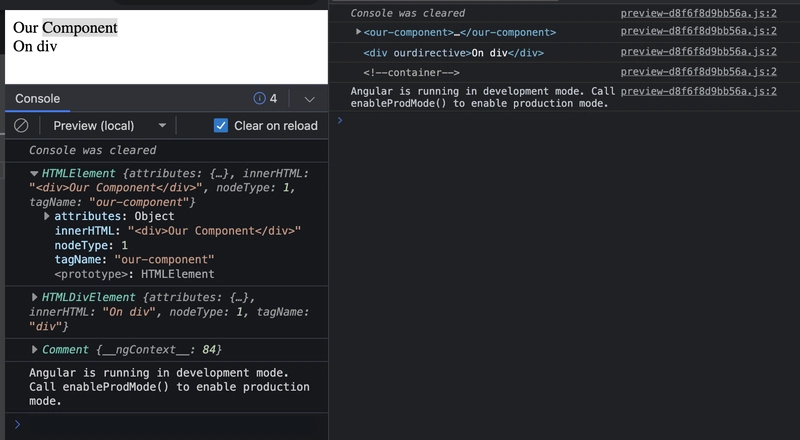Click the highlighted Component text in preview

pyautogui.click(x=79, y=28)
